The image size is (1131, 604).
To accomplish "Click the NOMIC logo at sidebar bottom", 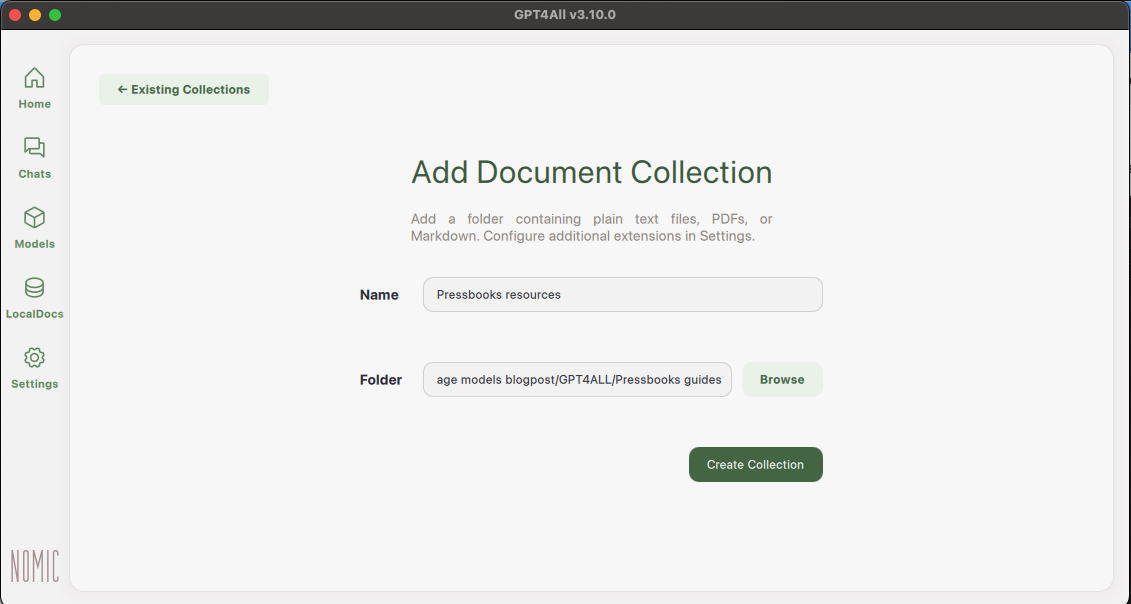I will click(34, 566).
